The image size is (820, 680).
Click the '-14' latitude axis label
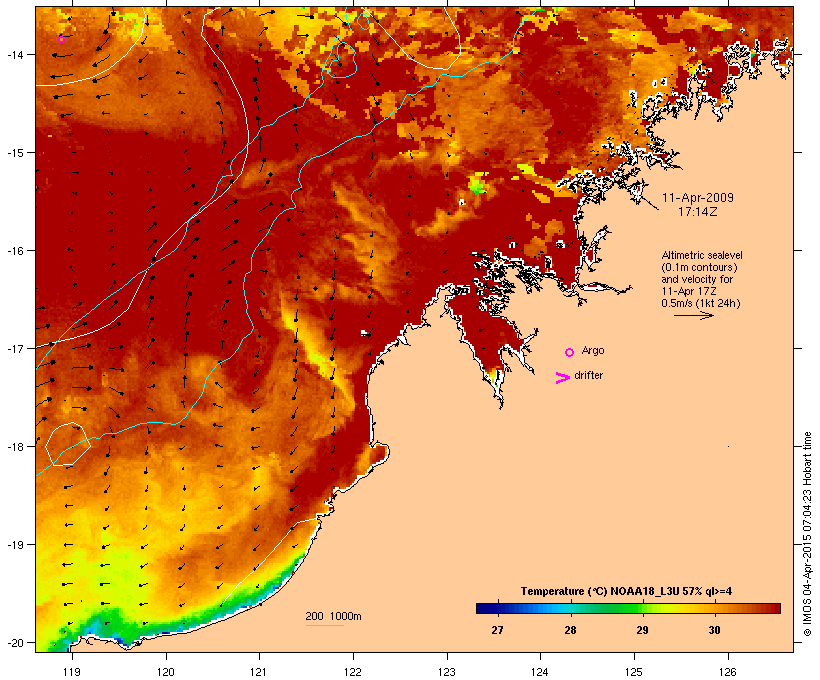click(15, 54)
